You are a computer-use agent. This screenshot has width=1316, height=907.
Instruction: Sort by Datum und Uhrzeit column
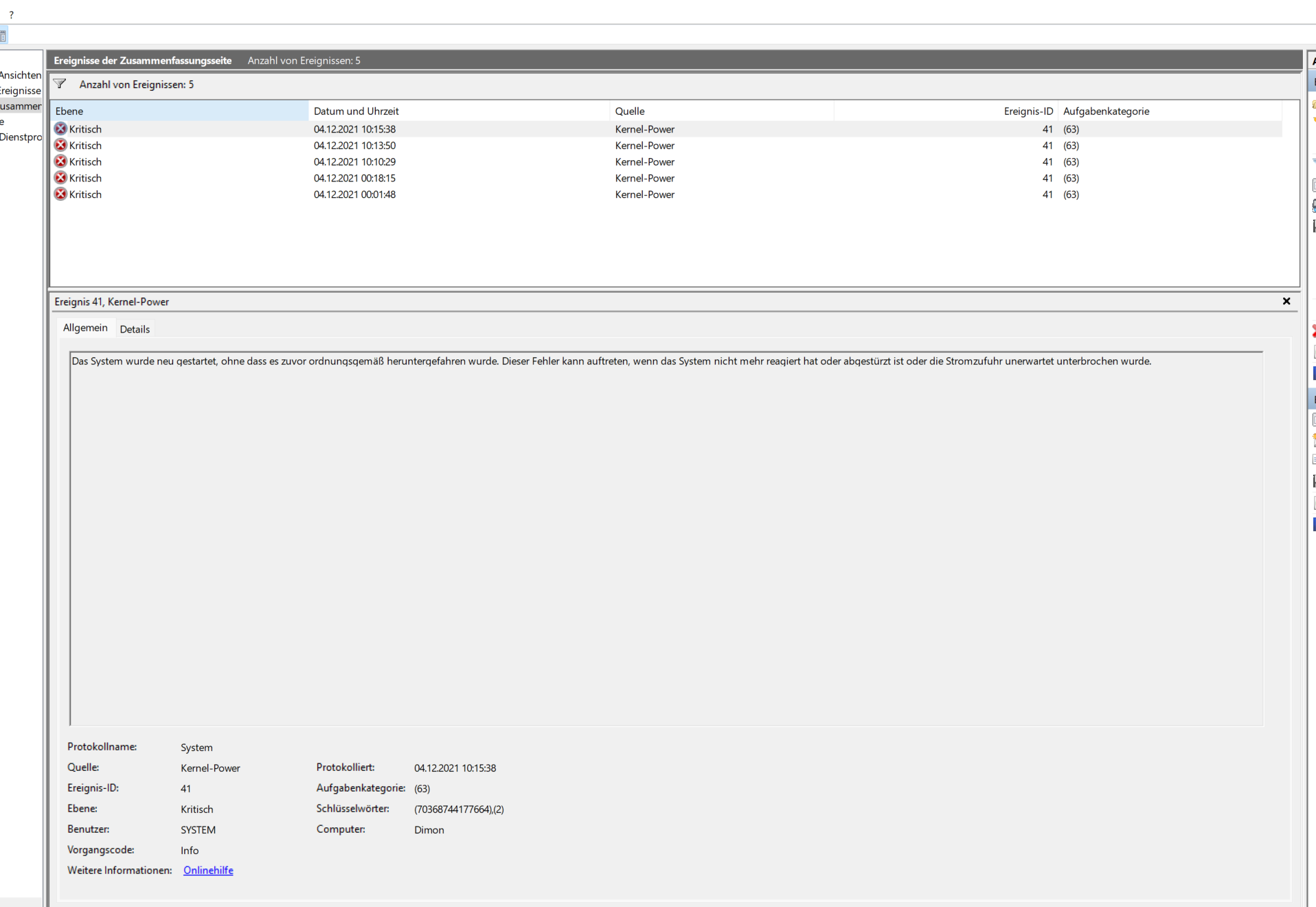point(459,111)
